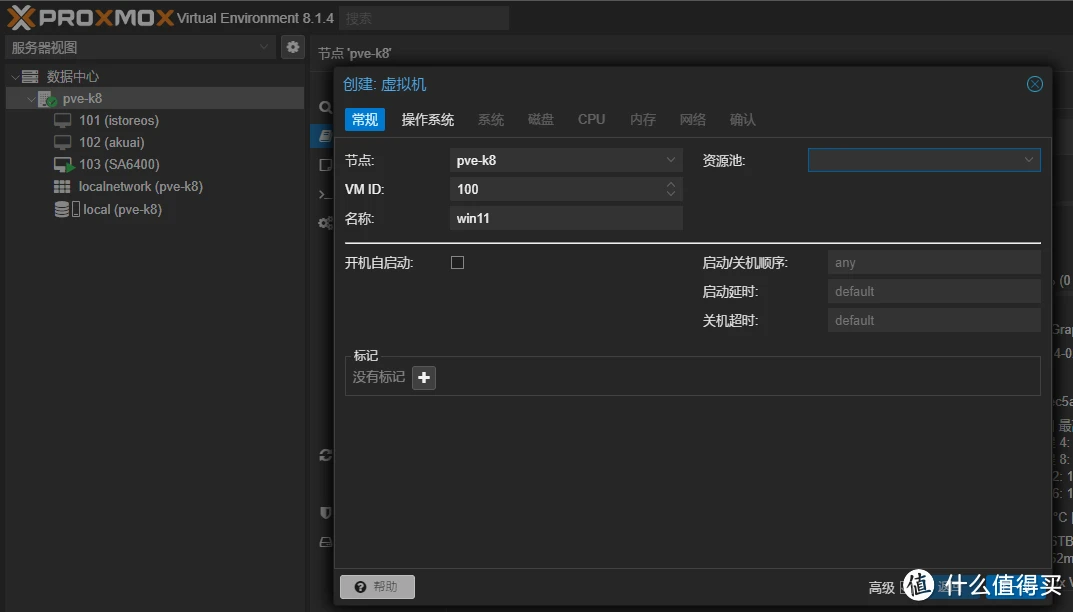This screenshot has width=1073, height=612.
Task: Close the 创建: 虚拟机 dialog
Action: coord(1035,84)
